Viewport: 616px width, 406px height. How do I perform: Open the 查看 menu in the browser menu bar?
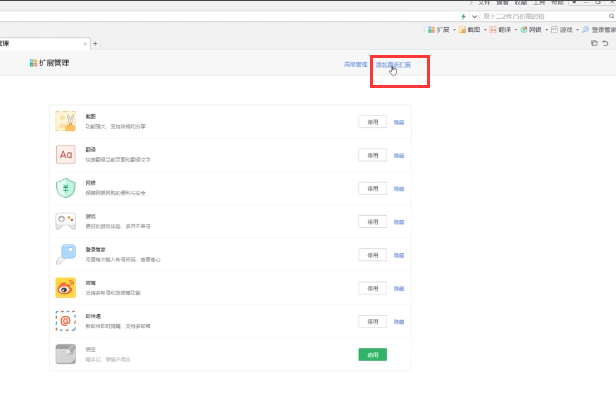tap(502, 2)
